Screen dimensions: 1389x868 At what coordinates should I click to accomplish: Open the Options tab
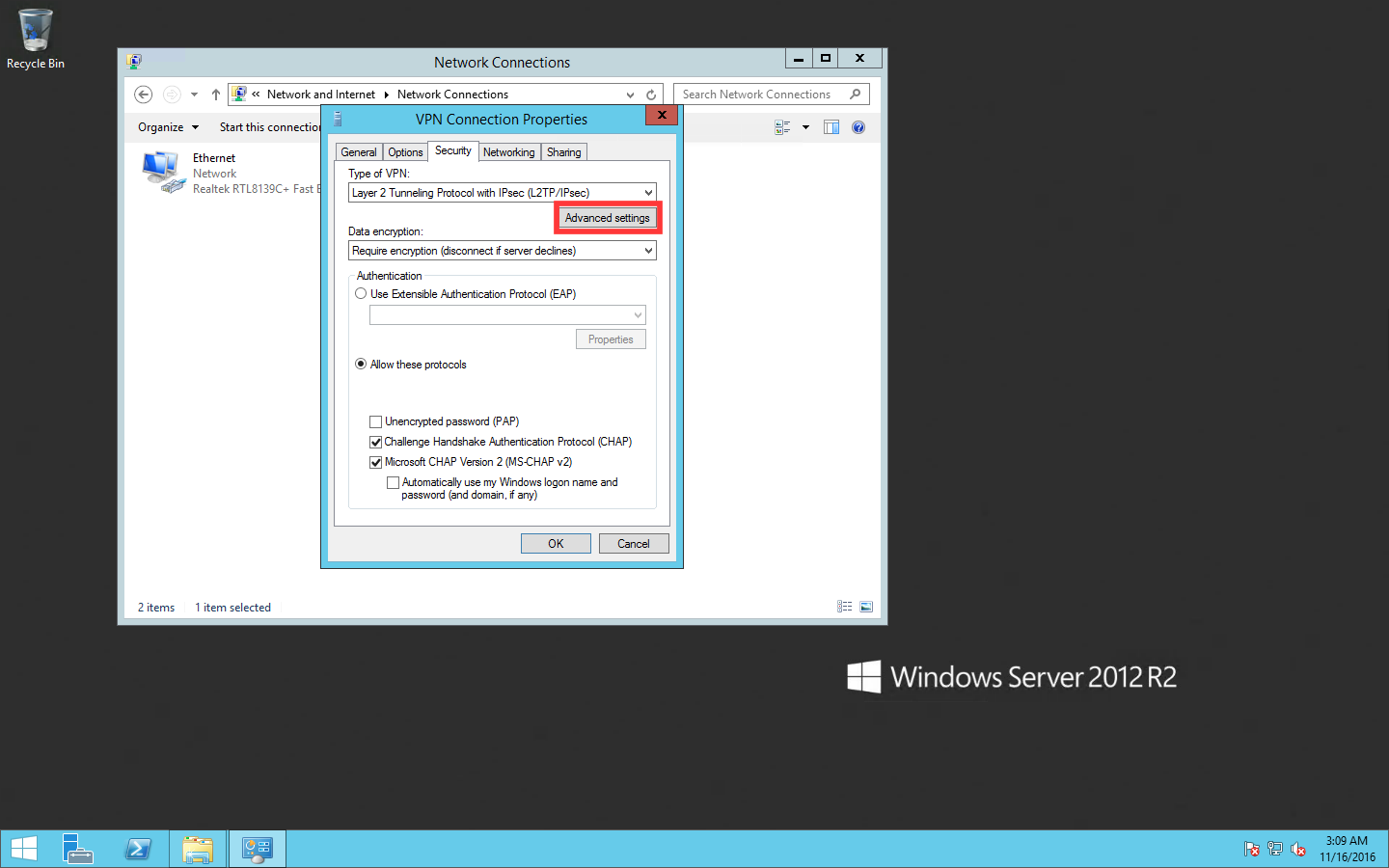pos(405,152)
